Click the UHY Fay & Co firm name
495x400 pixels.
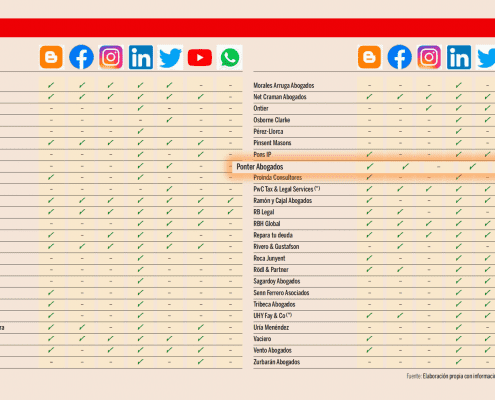[x=272, y=316]
